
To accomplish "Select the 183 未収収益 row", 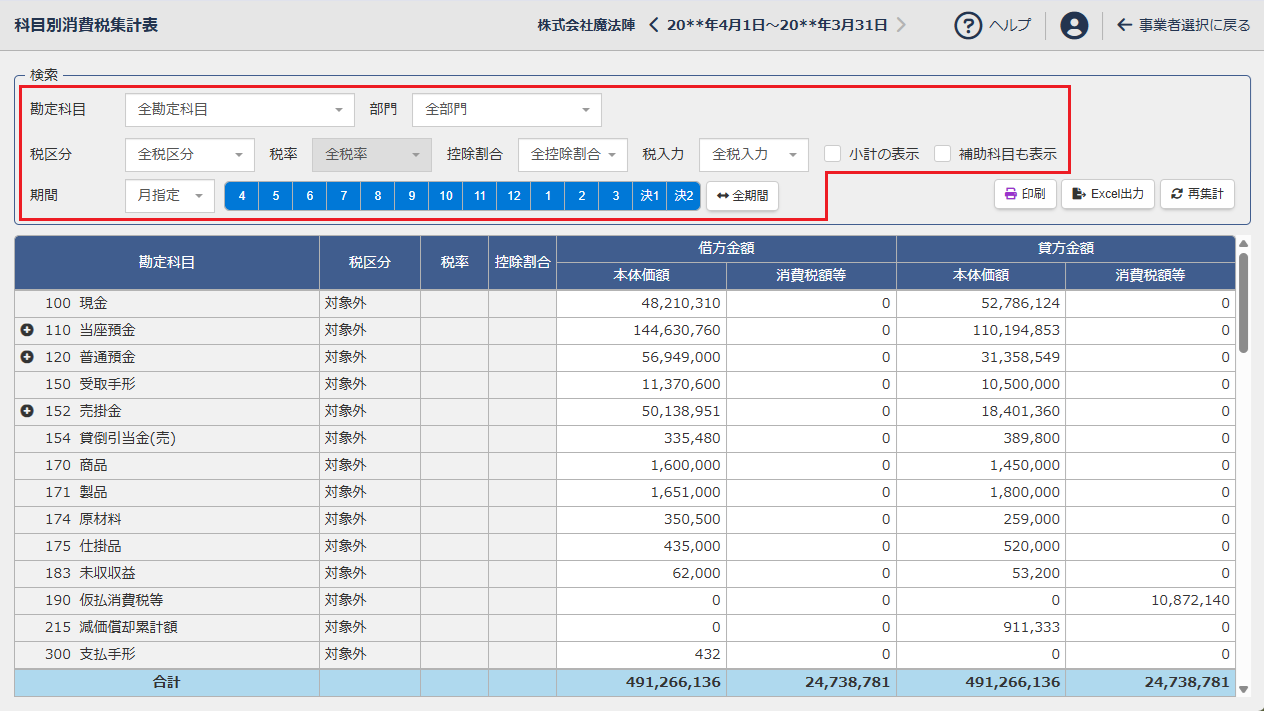I will coord(625,573).
